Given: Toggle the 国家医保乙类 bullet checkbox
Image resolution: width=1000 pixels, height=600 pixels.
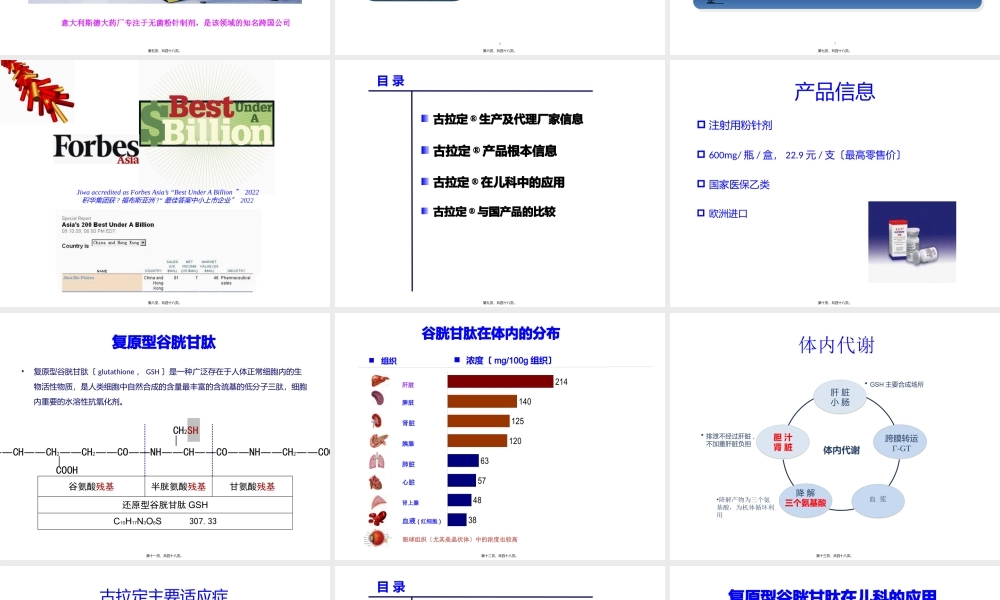Looking at the screenshot, I should click(x=701, y=184).
